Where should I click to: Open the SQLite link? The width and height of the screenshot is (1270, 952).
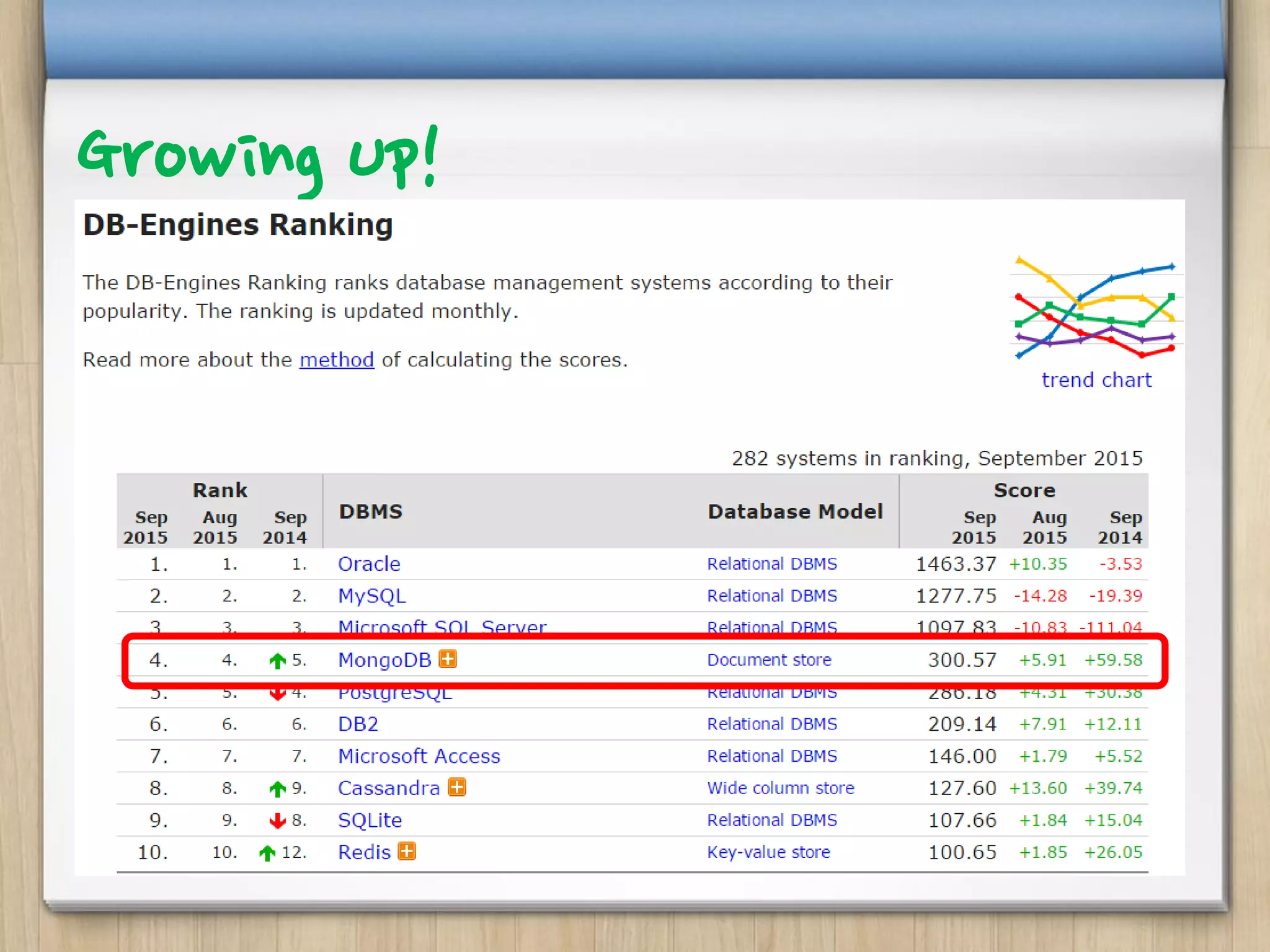point(370,821)
